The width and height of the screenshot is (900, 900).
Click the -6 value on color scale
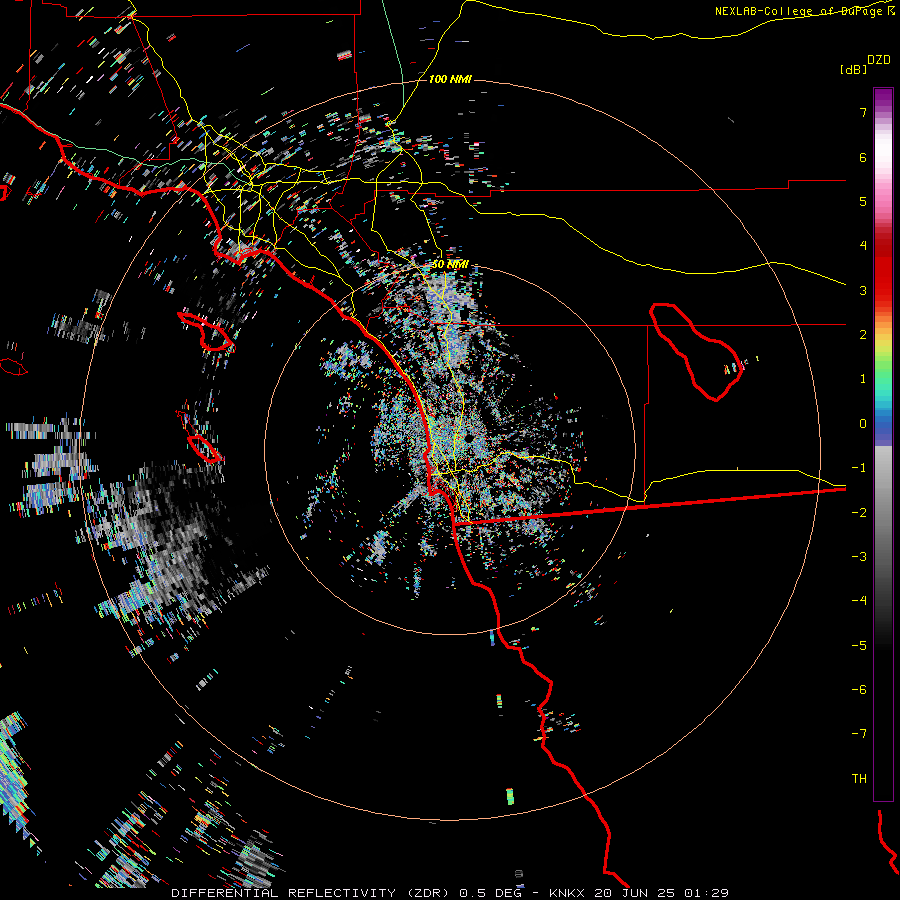[859, 690]
